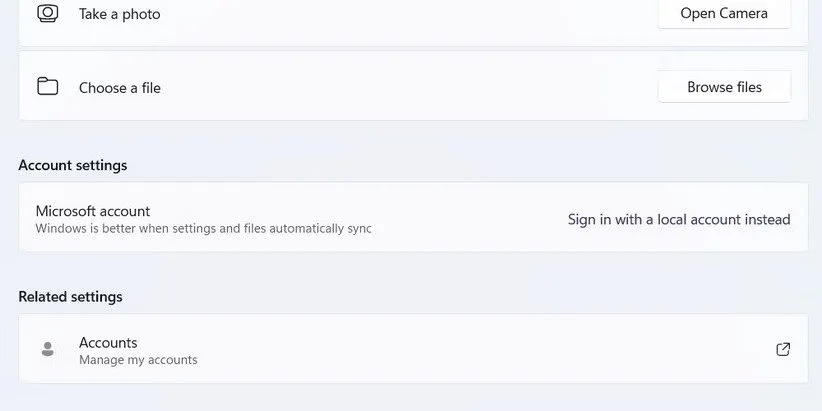
Task: Click the Manage my accounts subtext
Action: tap(138, 360)
